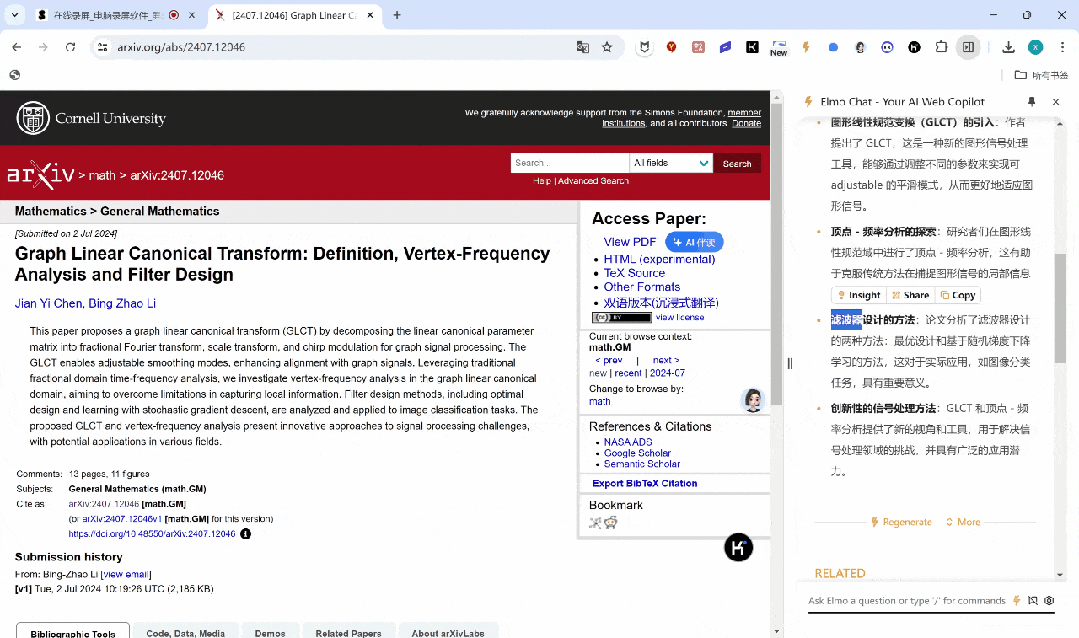The width and height of the screenshot is (1079, 638).
Task: Open the HTML (experimental) link
Action: [659, 259]
